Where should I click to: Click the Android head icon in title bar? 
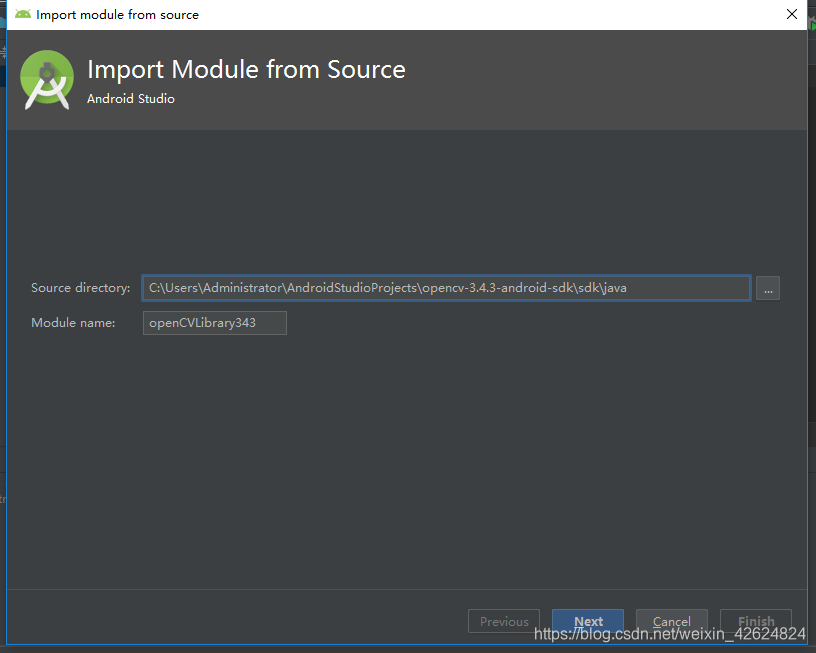point(23,14)
